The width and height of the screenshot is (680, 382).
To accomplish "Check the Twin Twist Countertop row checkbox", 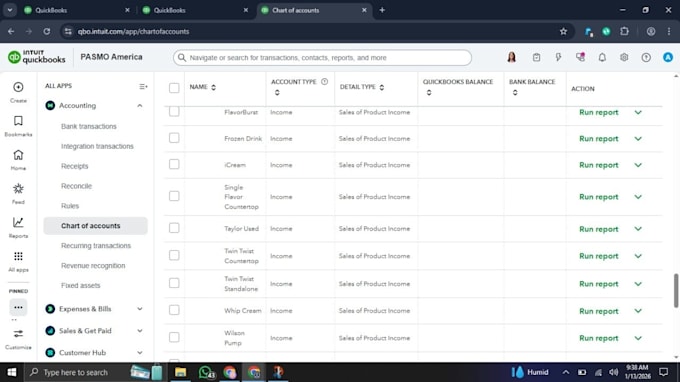I will click(x=174, y=255).
